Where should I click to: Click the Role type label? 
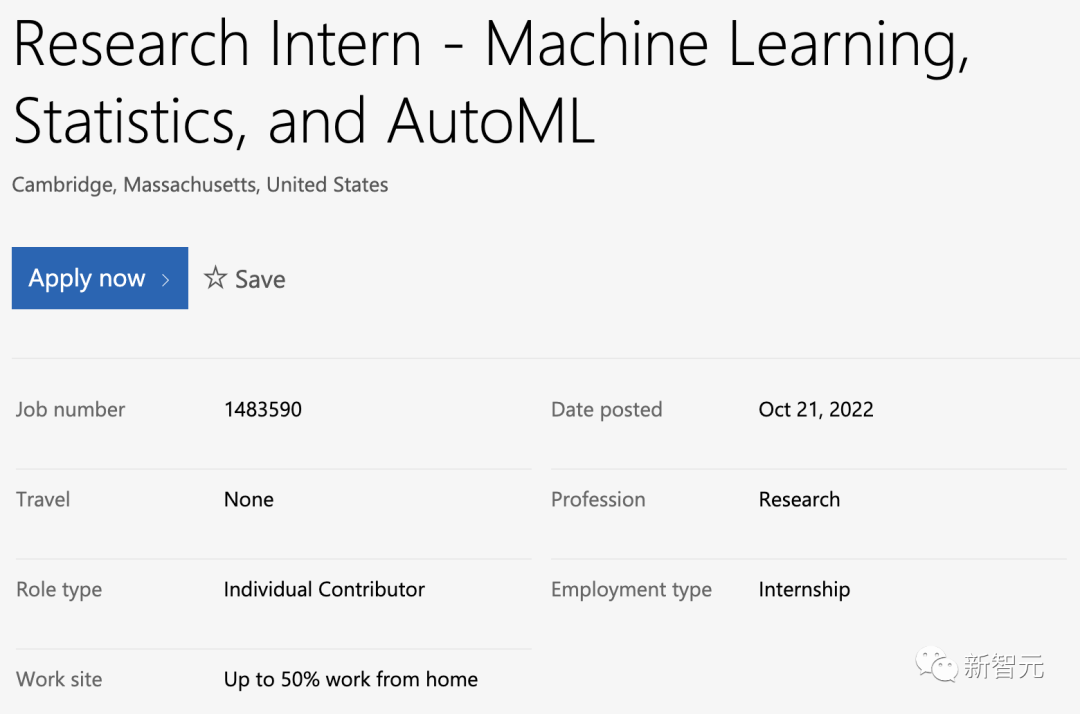click(59, 590)
